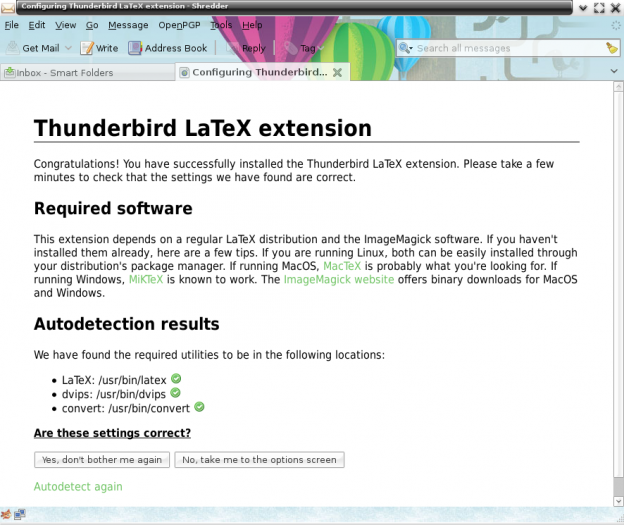Click the activity throbber icon

(616, 25)
